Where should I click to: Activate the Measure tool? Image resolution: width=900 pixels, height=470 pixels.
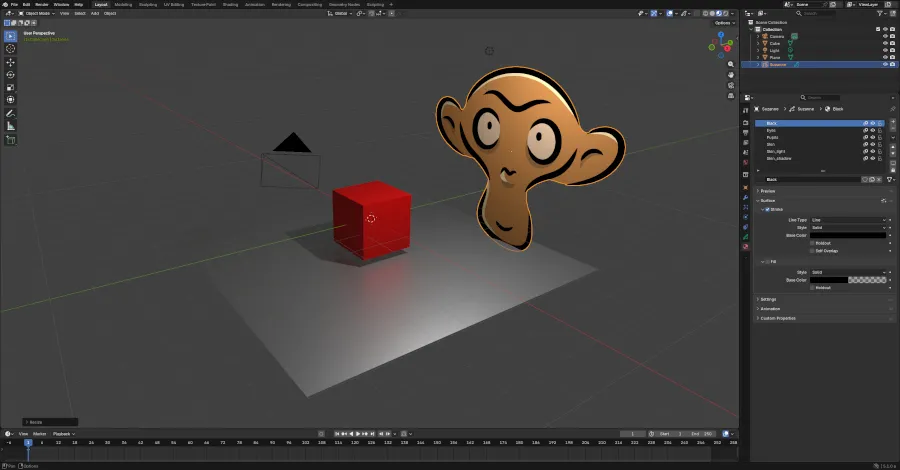[x=11, y=126]
